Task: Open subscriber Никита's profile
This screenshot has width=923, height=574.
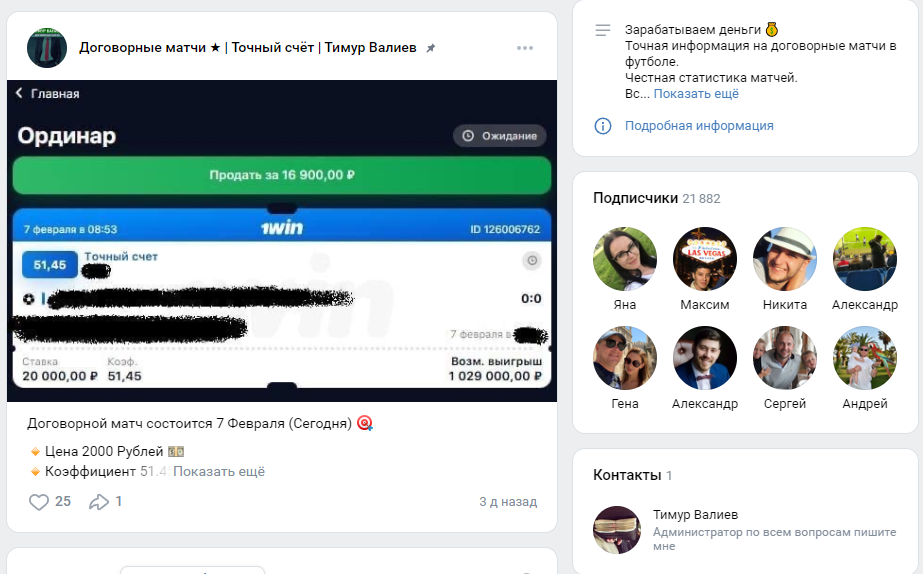Action: click(785, 259)
